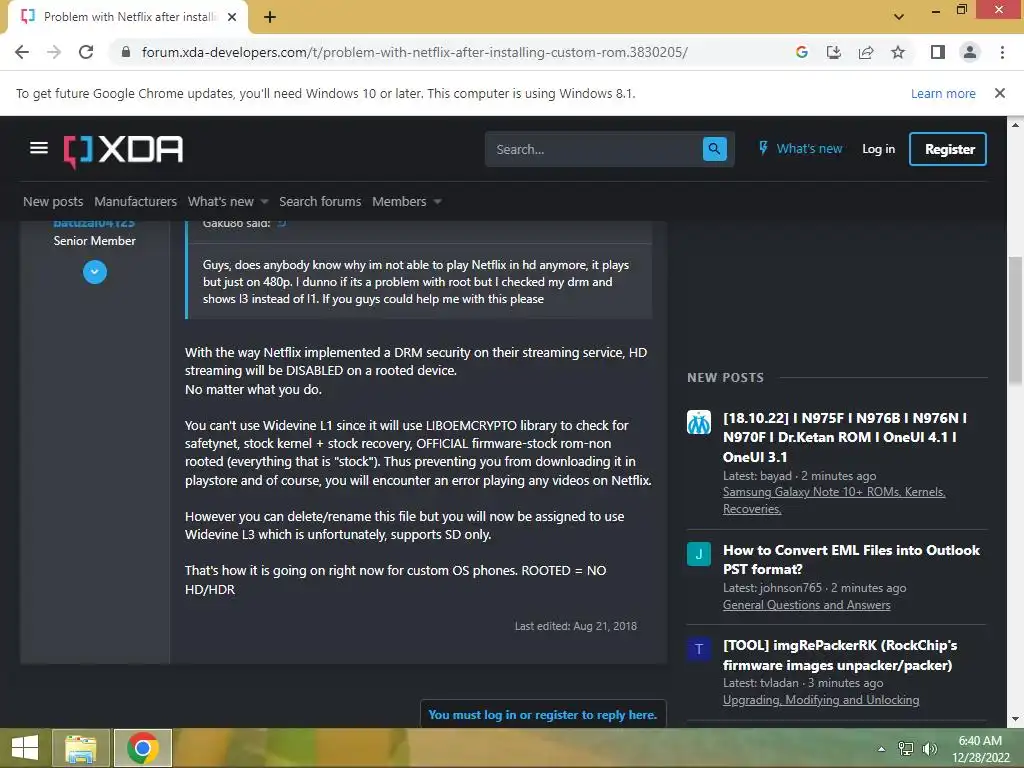Show hidden system tray icons
The height and width of the screenshot is (768, 1024).
point(882,749)
